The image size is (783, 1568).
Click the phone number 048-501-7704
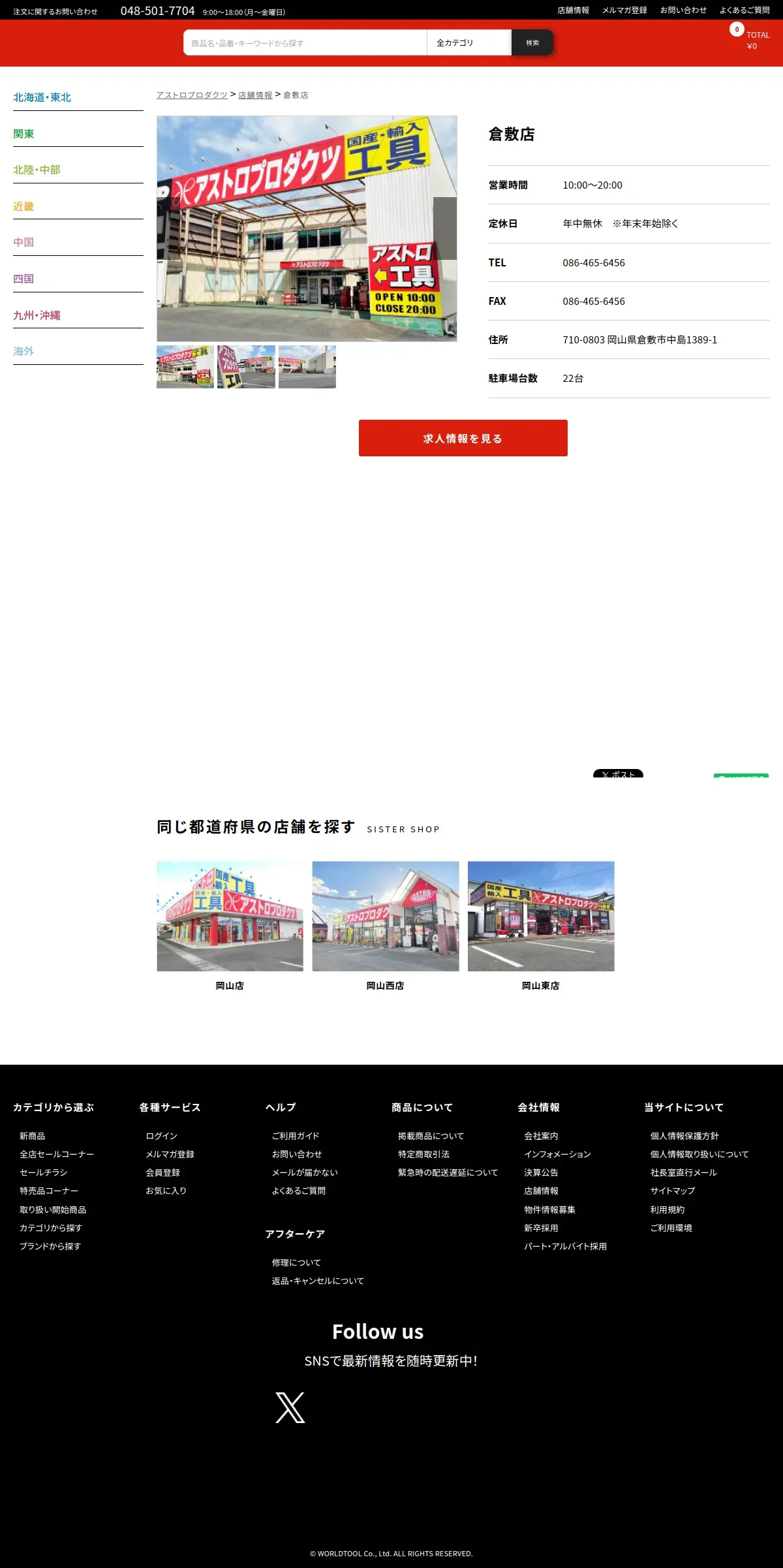[157, 11]
